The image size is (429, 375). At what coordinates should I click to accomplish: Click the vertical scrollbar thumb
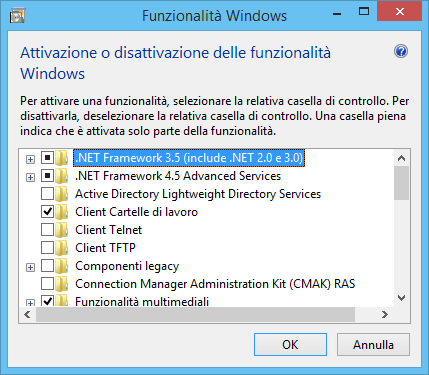pyautogui.click(x=401, y=183)
